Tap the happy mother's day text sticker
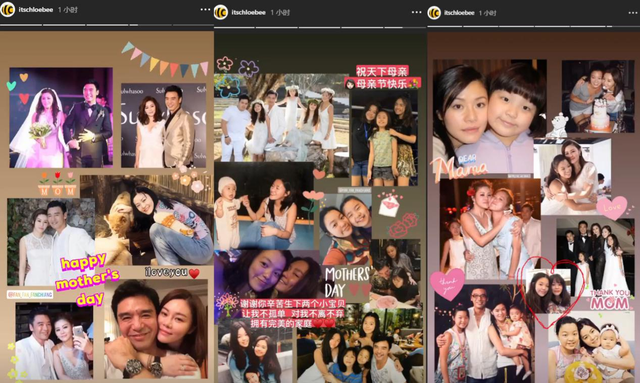640x383 pixels. (88, 279)
